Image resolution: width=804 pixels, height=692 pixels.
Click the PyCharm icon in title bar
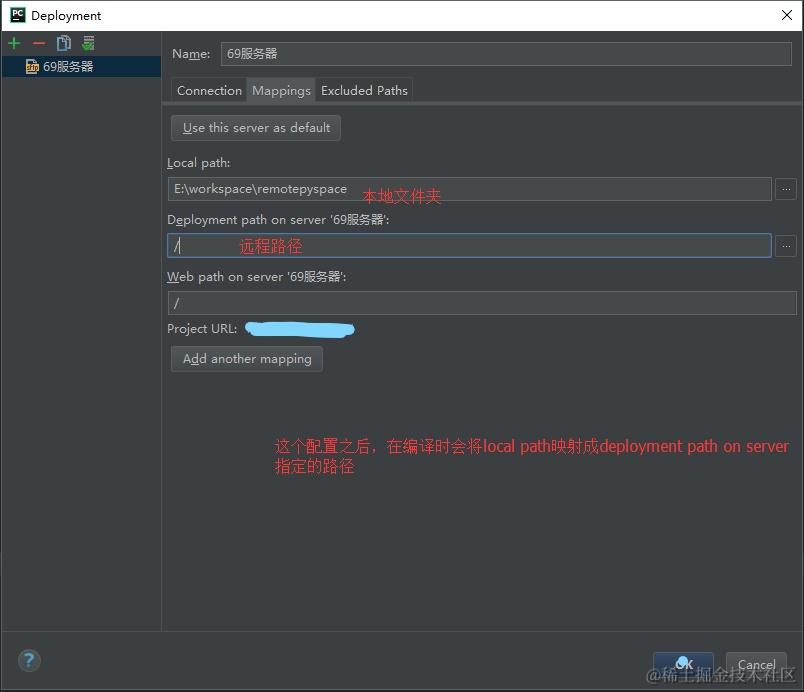pyautogui.click(x=17, y=15)
